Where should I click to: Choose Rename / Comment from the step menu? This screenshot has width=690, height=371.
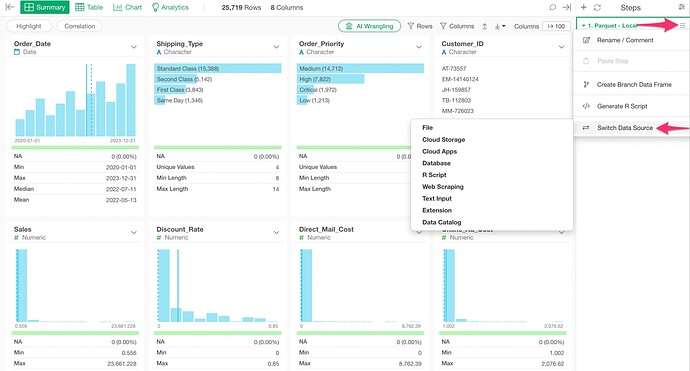625,40
